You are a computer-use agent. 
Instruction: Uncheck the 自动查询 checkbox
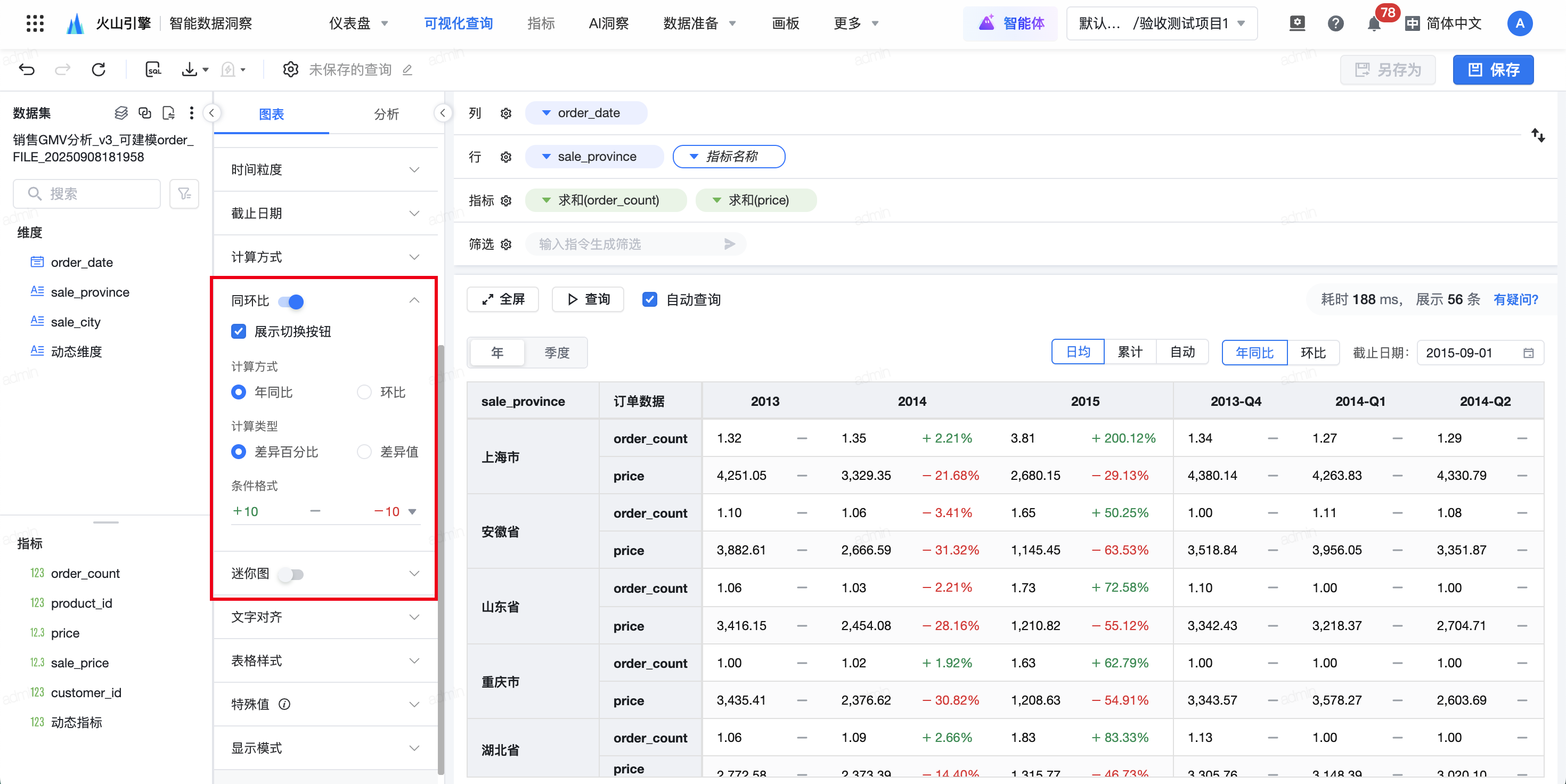click(x=649, y=300)
